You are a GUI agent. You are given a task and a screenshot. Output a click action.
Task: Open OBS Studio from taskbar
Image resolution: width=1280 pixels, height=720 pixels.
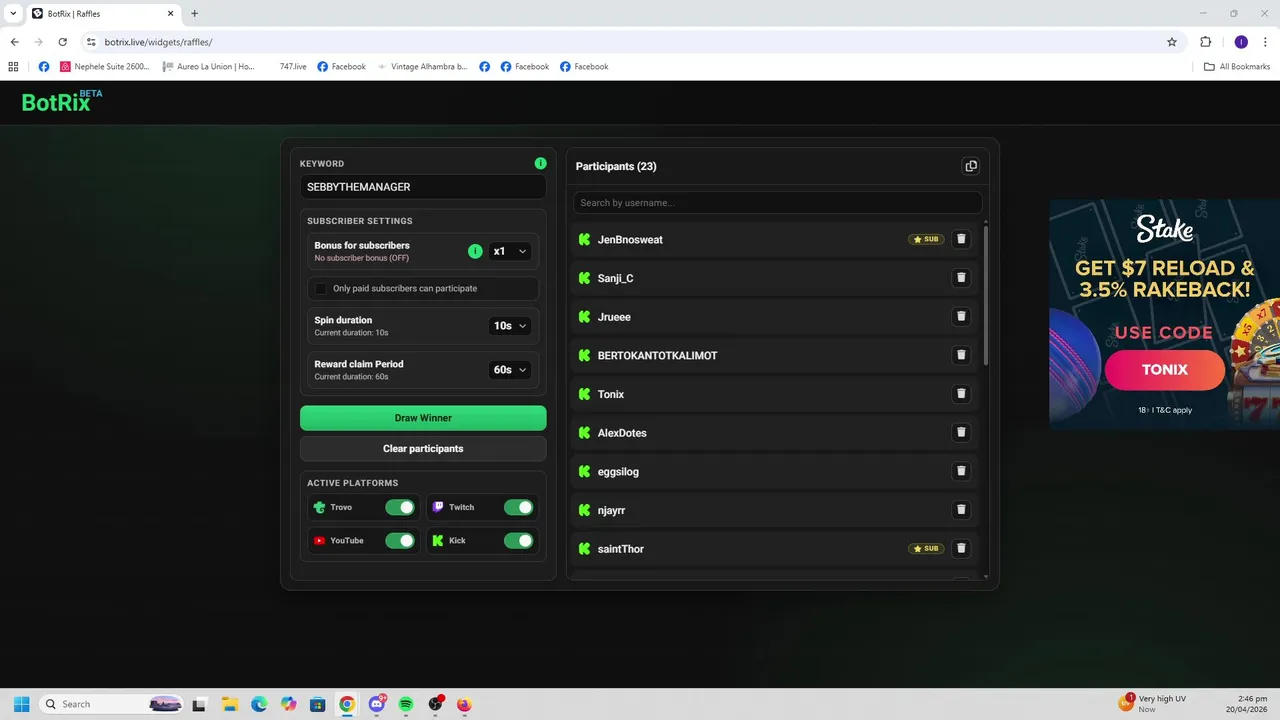(436, 704)
